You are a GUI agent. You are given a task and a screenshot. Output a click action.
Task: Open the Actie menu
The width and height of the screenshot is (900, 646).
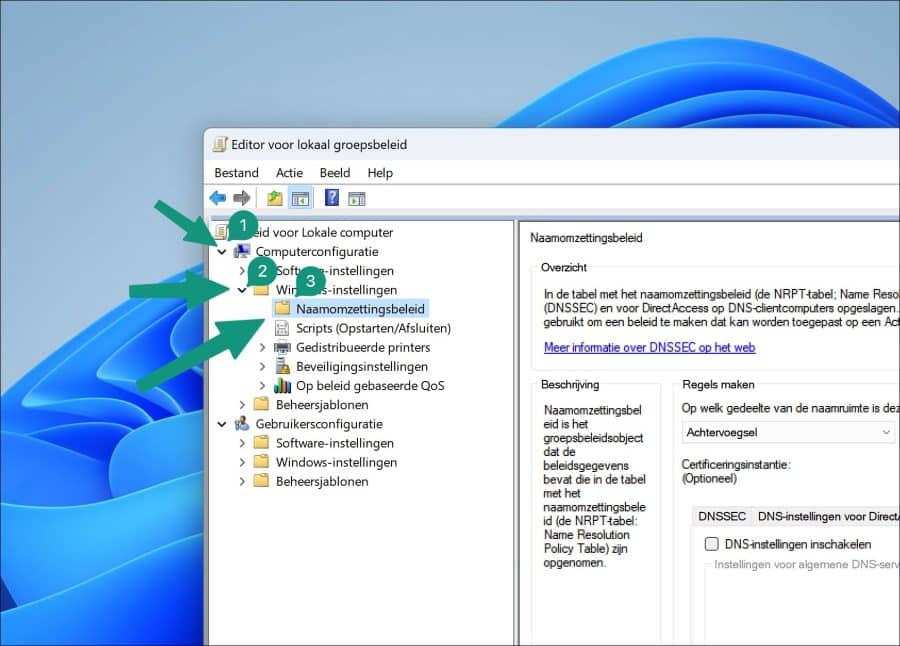(289, 173)
